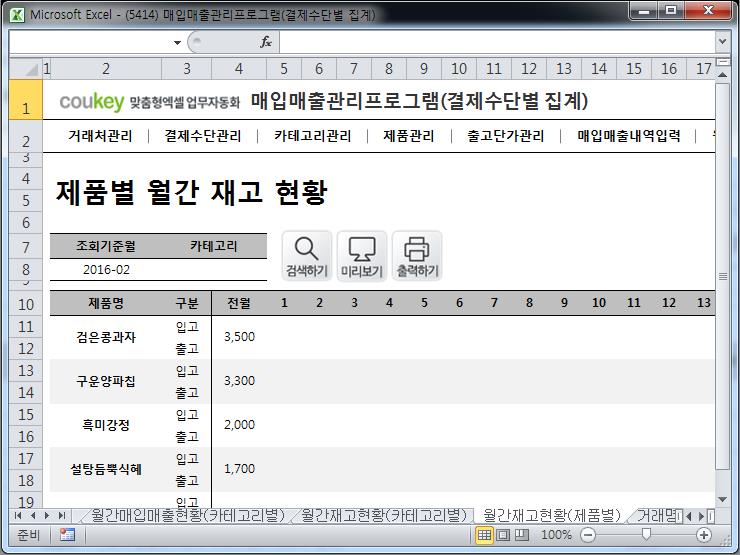
Task: Select the 2016-02 조회기준월 cell
Action: 106,269
